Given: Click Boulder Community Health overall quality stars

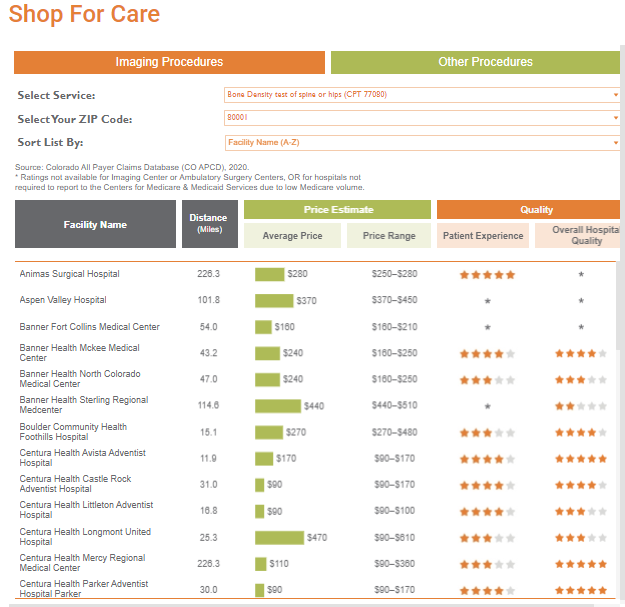Looking at the screenshot, I should [x=581, y=432].
